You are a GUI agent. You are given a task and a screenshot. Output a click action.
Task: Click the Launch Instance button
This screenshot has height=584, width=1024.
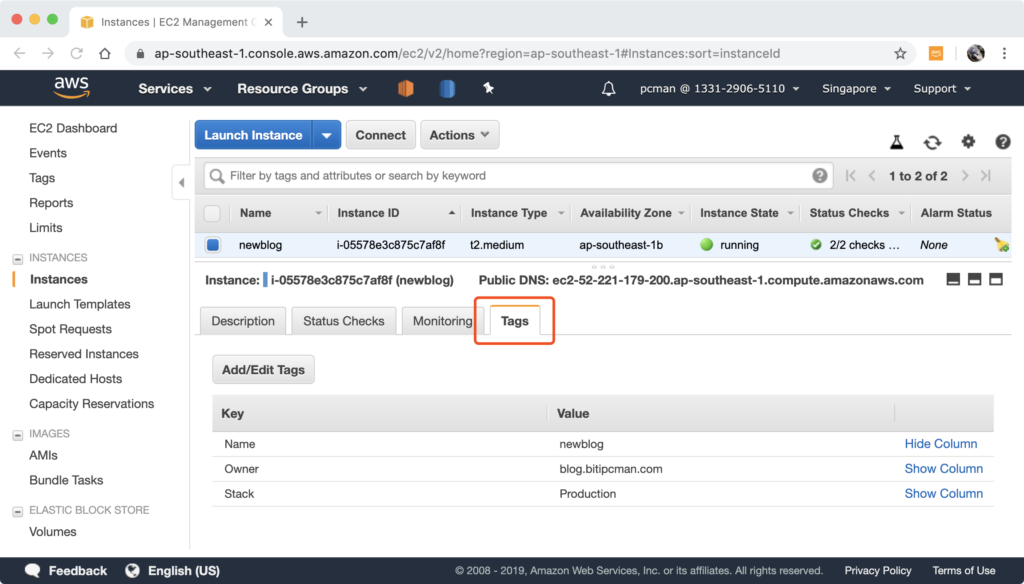pos(253,135)
